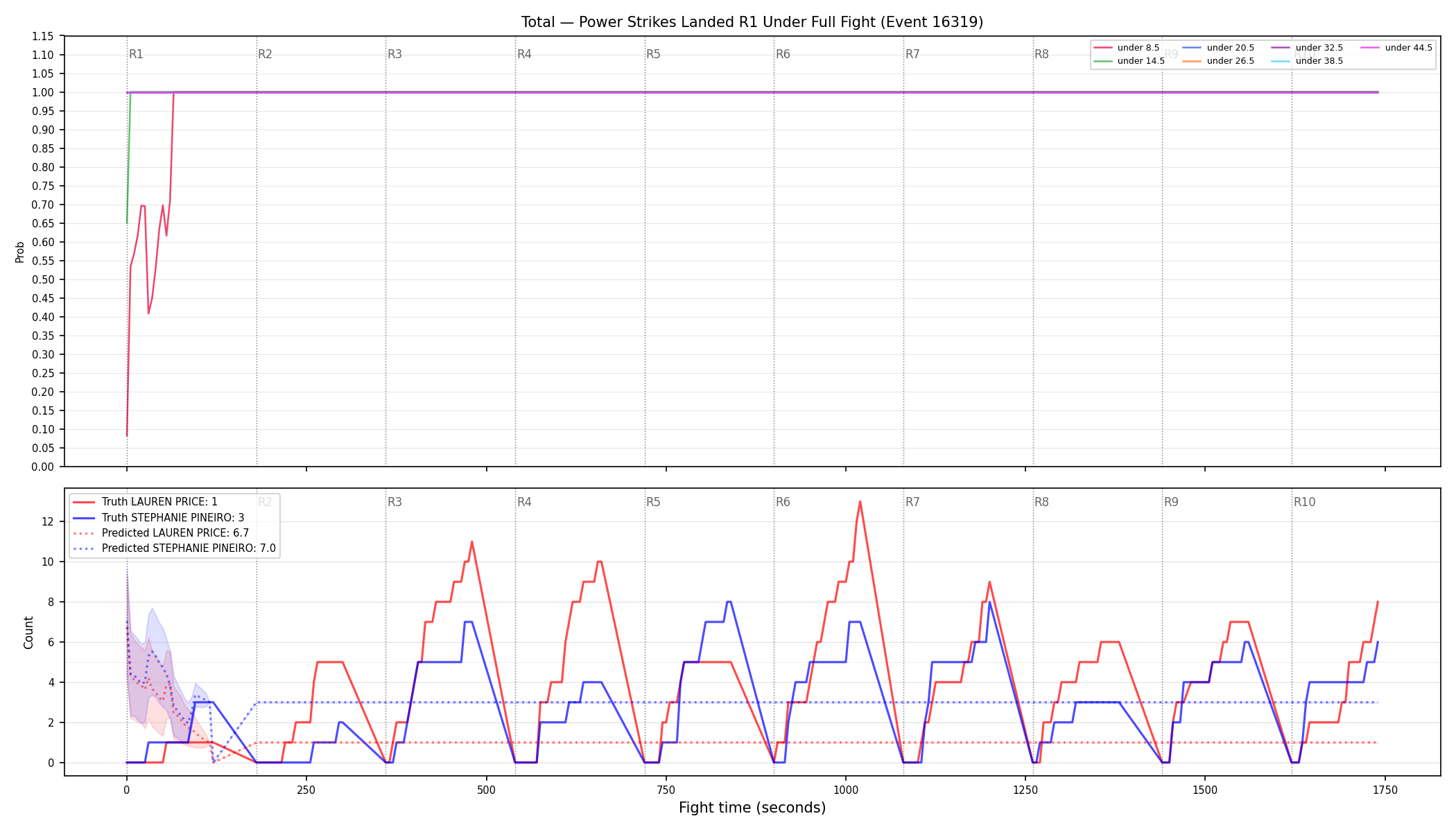
Task: Click the R10 round marker in Count chart
Action: [1304, 502]
